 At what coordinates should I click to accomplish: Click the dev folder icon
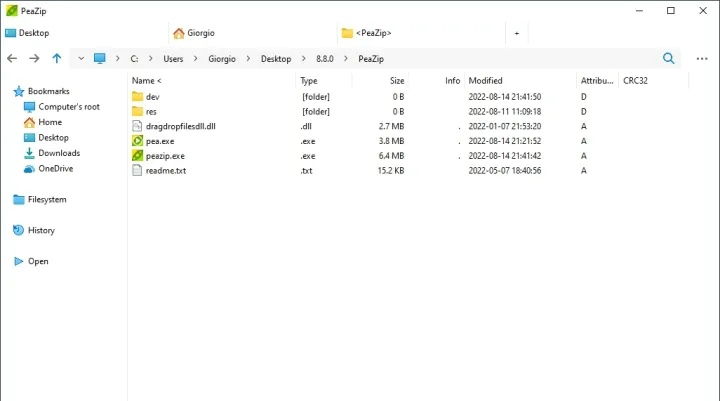(x=137, y=96)
